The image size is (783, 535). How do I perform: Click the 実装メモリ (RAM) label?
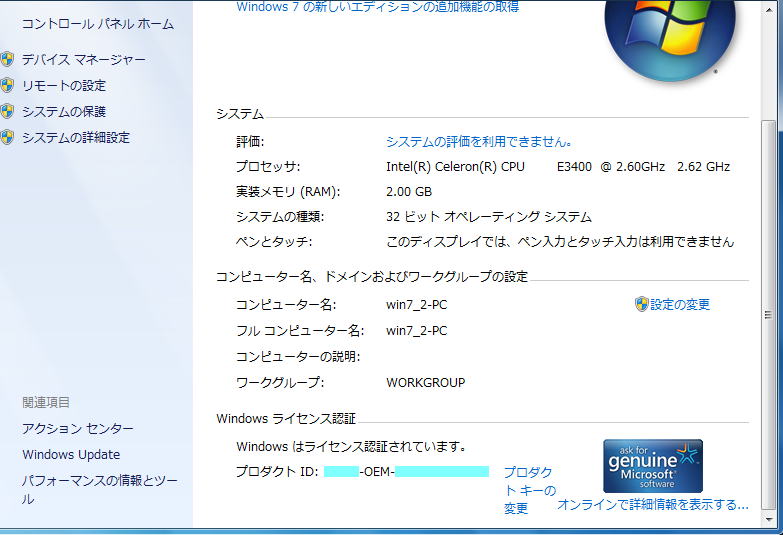tap(288, 192)
